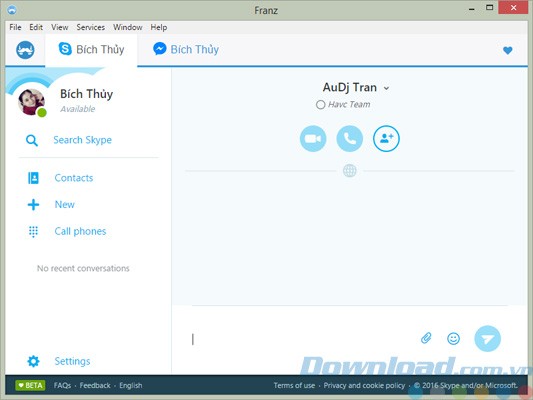Screen dimensions: 533x400
Task: Open Contacts list
Action: click(74, 178)
